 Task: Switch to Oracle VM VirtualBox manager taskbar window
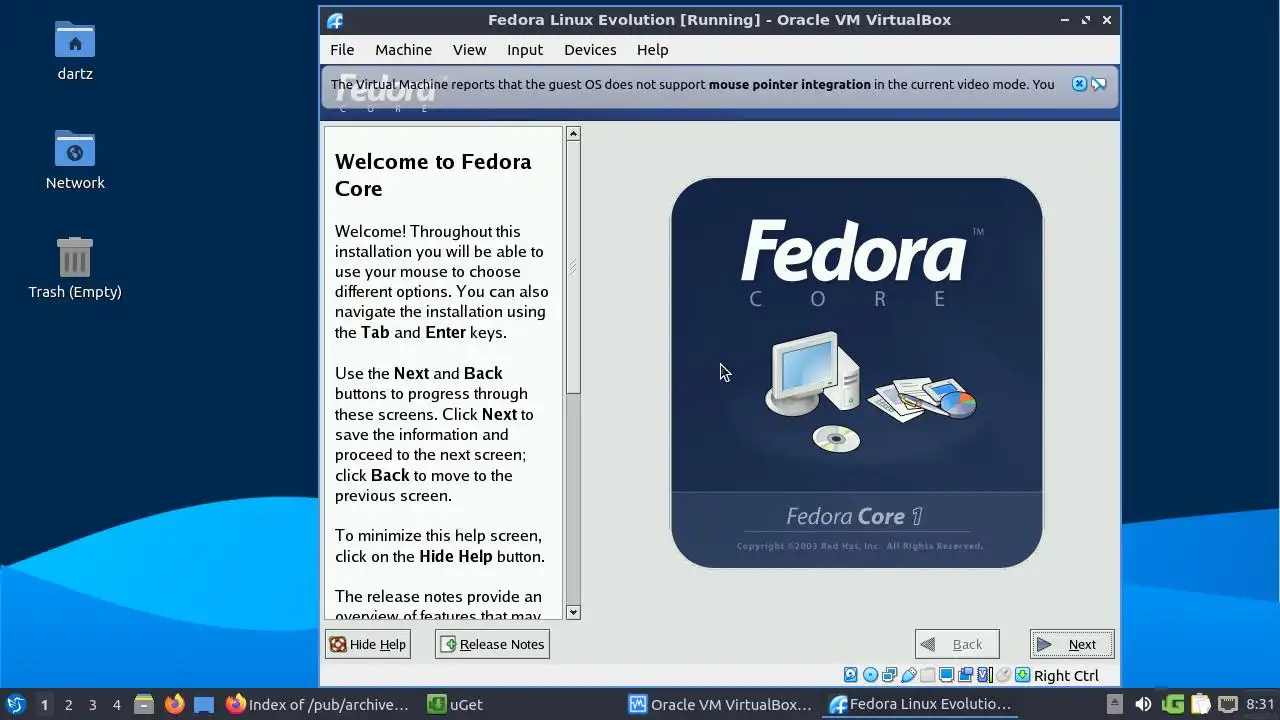(x=721, y=704)
